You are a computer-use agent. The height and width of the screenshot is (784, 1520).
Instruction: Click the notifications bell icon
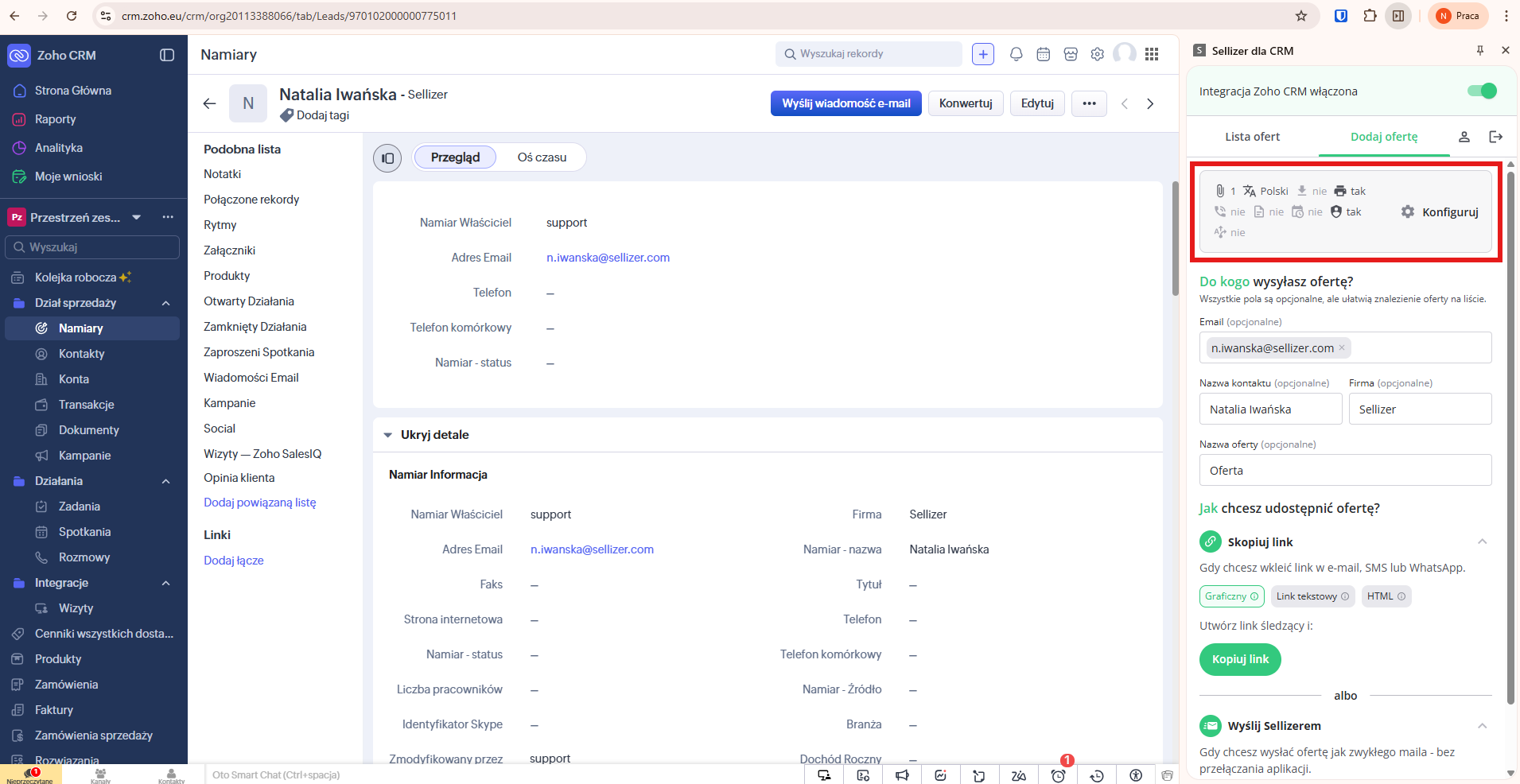point(1016,54)
